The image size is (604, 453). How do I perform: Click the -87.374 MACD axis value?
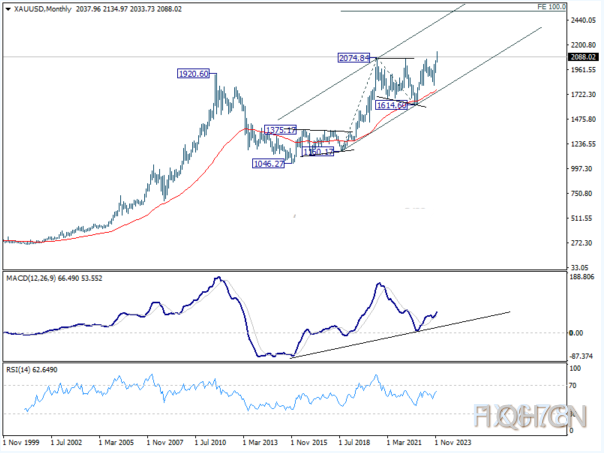pyautogui.click(x=581, y=356)
